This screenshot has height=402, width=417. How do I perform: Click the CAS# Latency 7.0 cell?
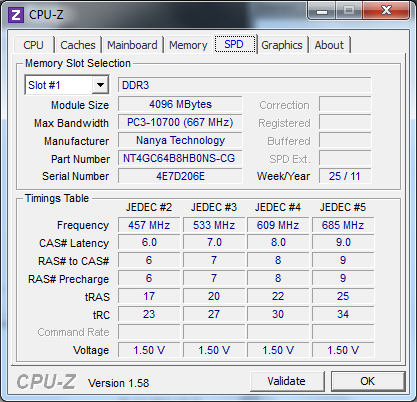pos(214,243)
